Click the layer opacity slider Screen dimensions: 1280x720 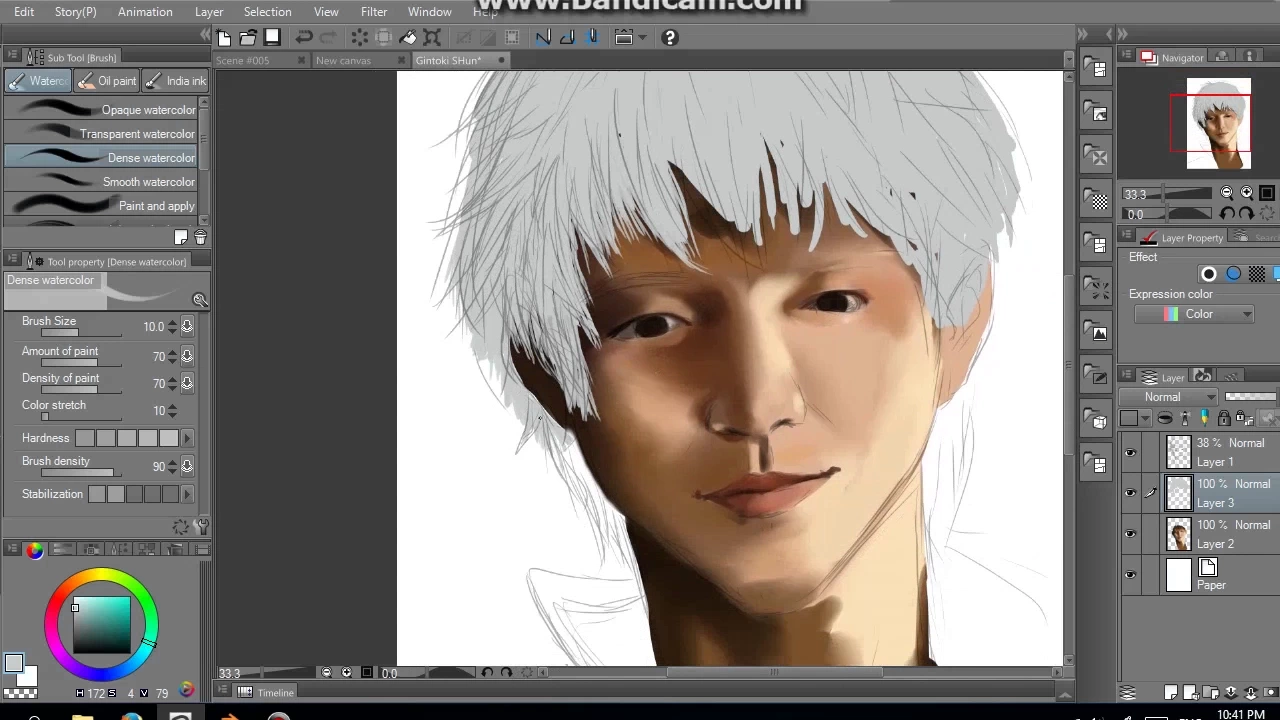(1250, 397)
